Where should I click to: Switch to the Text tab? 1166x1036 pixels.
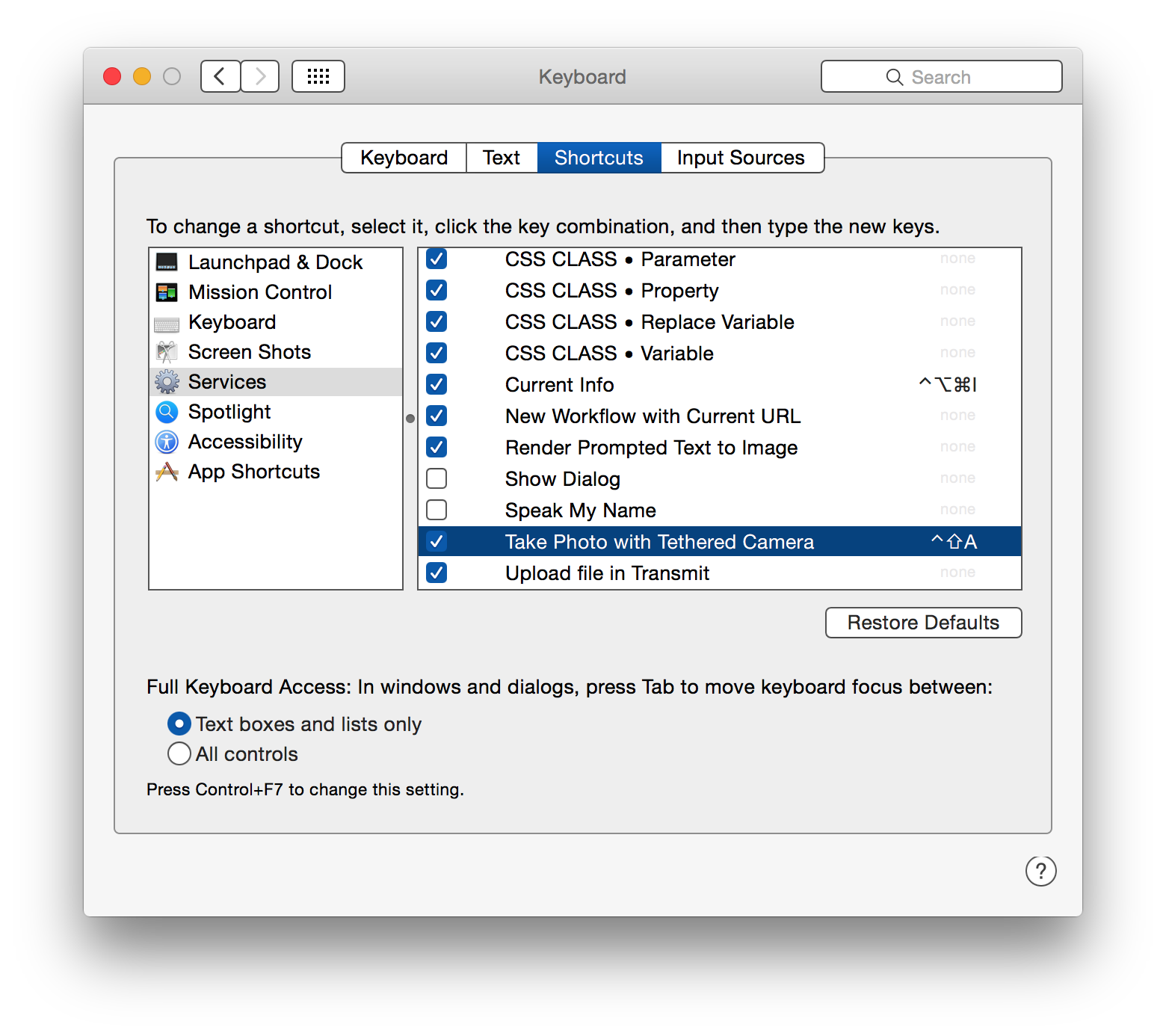[502, 158]
